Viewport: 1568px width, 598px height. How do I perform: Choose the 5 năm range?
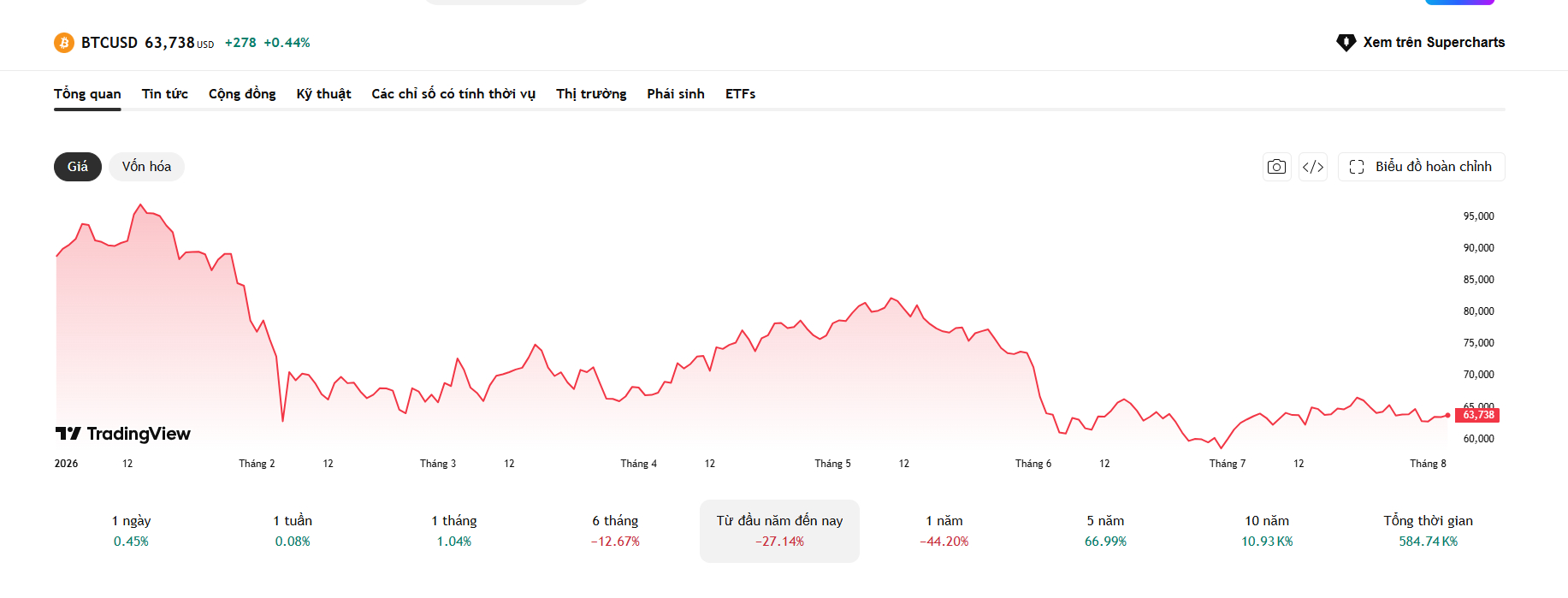pyautogui.click(x=1105, y=530)
